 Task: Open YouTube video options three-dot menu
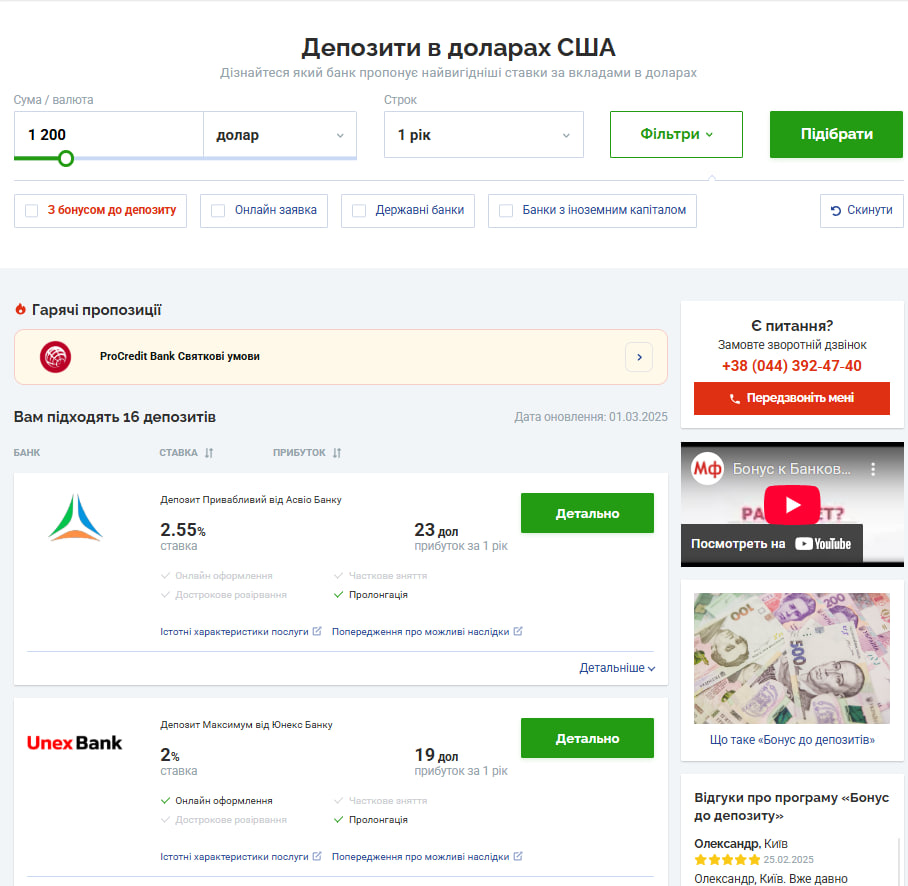point(873,469)
